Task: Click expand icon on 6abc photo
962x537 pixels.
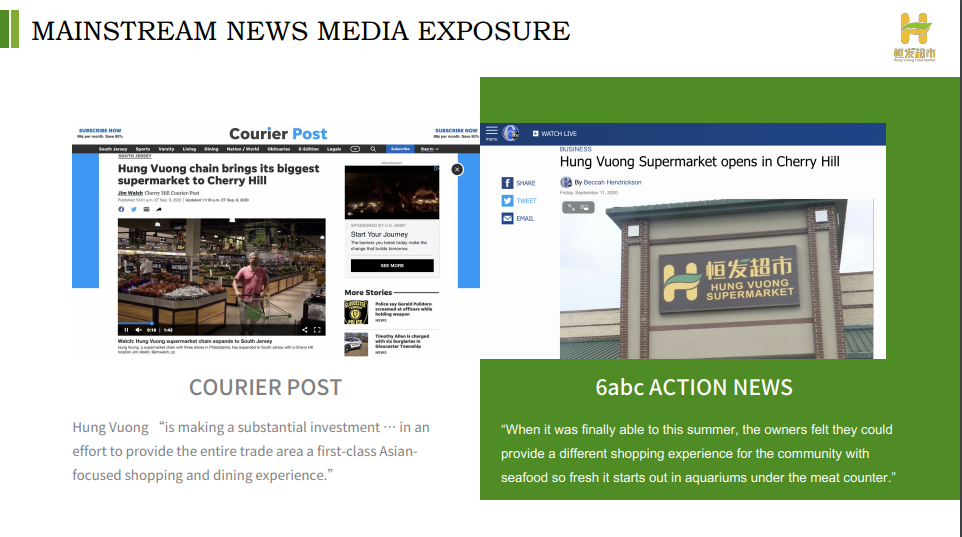Action: (571, 207)
